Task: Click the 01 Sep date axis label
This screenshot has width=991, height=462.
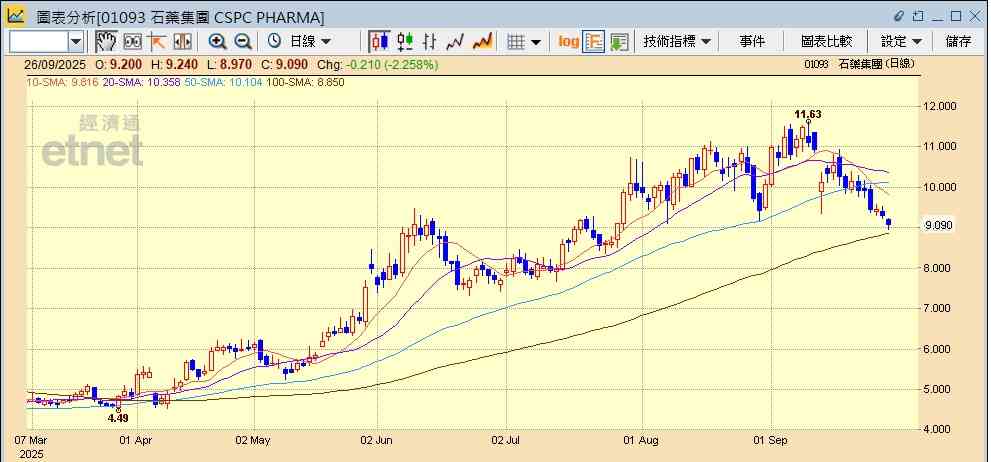Action: [x=770, y=440]
